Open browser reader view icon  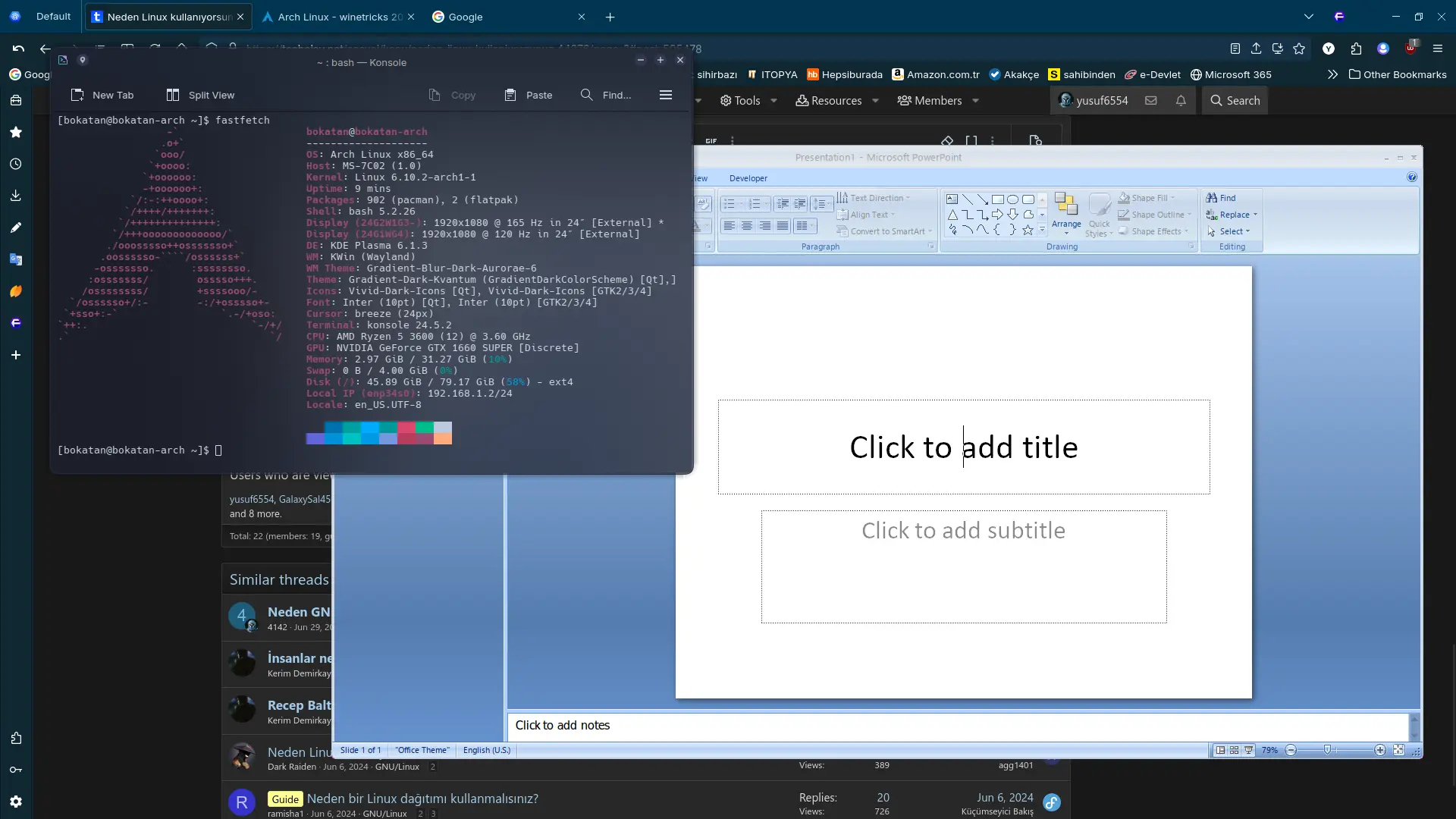[x=1235, y=49]
